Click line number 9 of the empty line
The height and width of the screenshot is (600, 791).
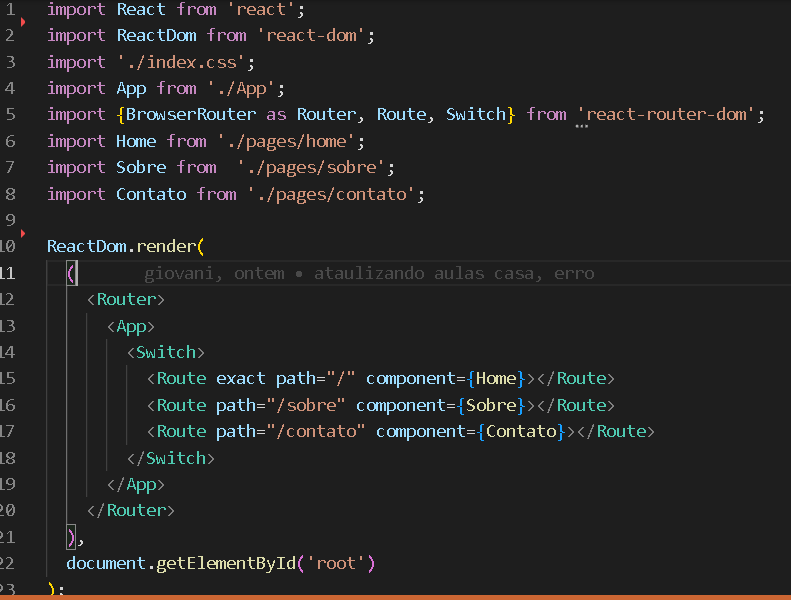click(x=10, y=220)
